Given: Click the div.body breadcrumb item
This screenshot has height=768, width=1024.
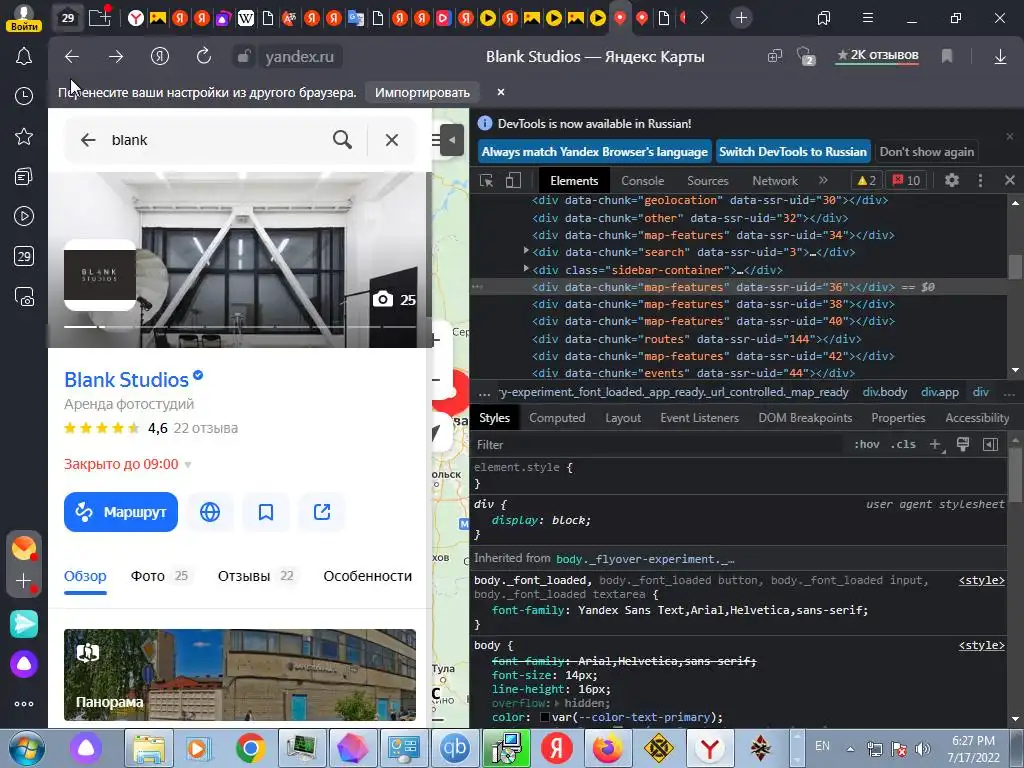Looking at the screenshot, I should coord(884,392).
